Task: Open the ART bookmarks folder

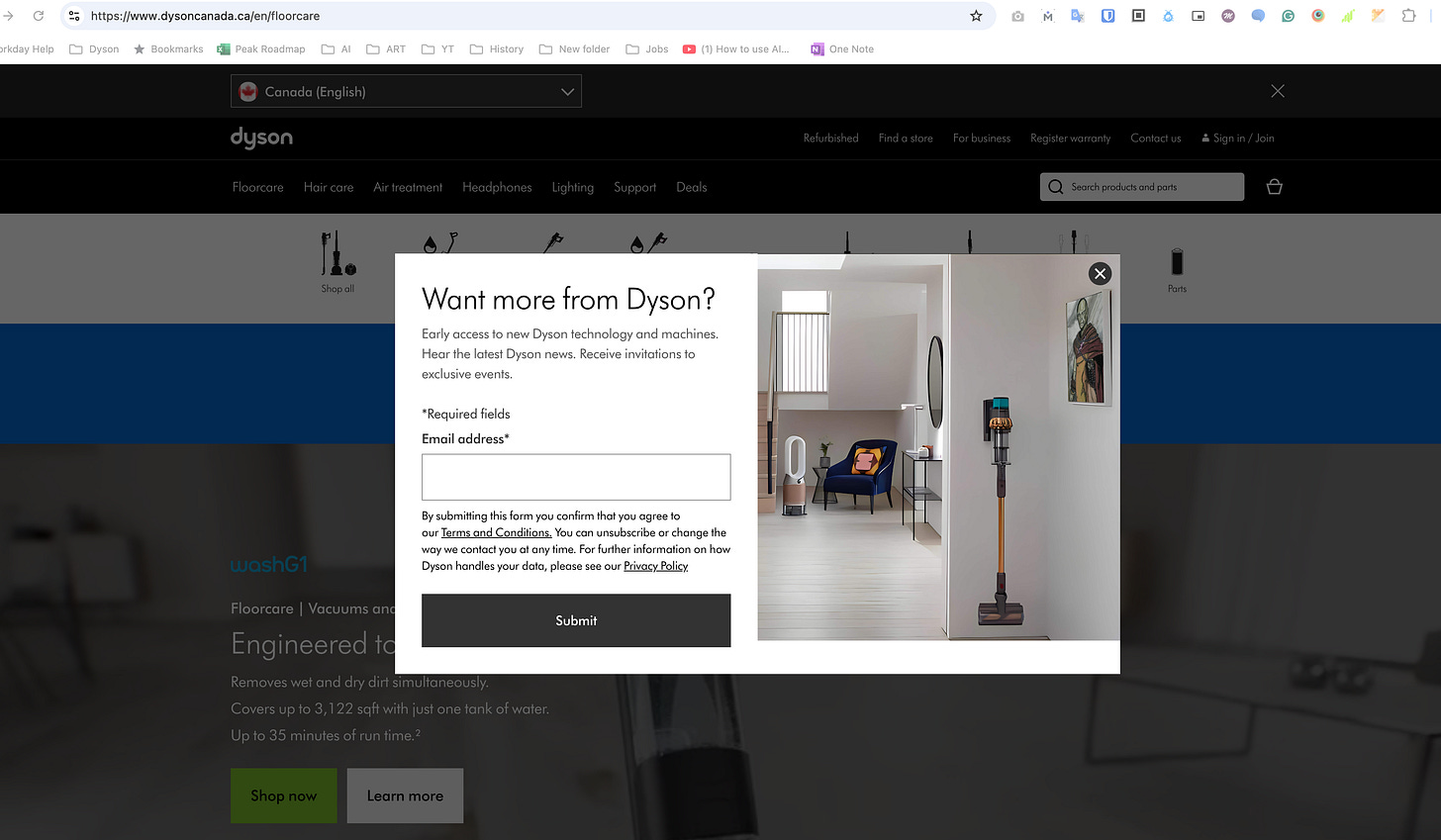Action: 386,48
